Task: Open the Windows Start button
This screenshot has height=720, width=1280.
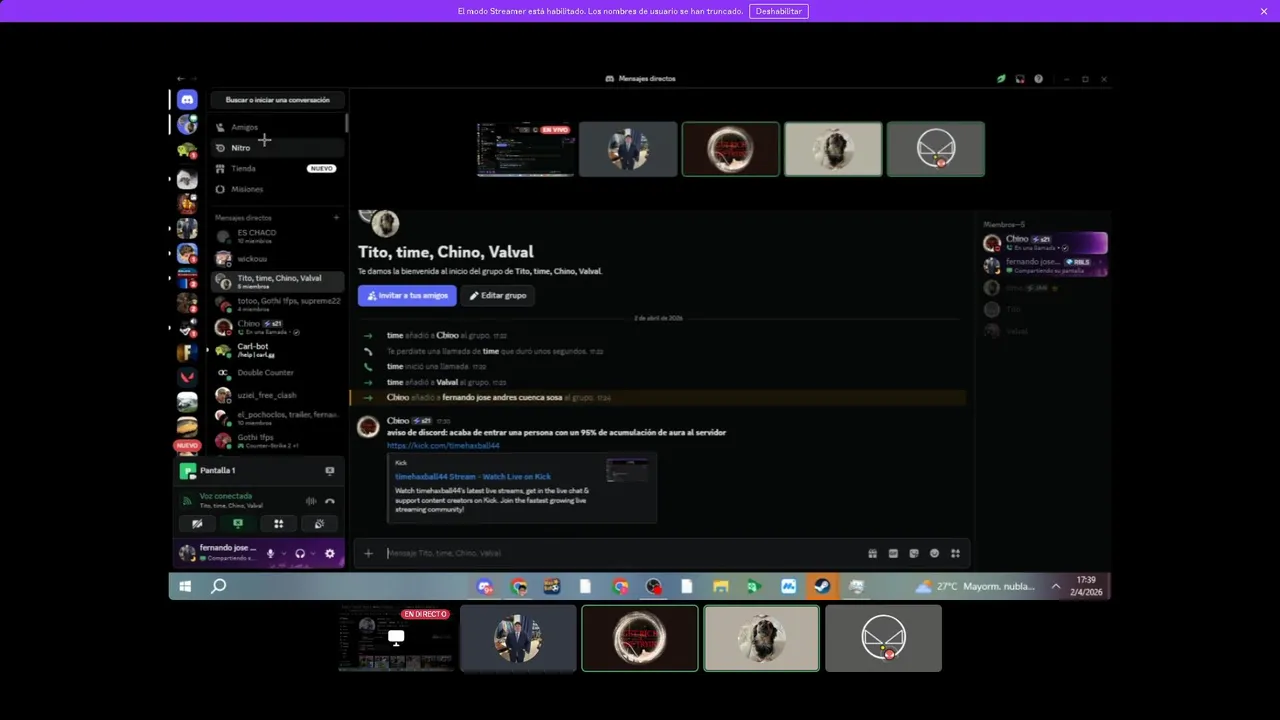Action: [x=185, y=587]
